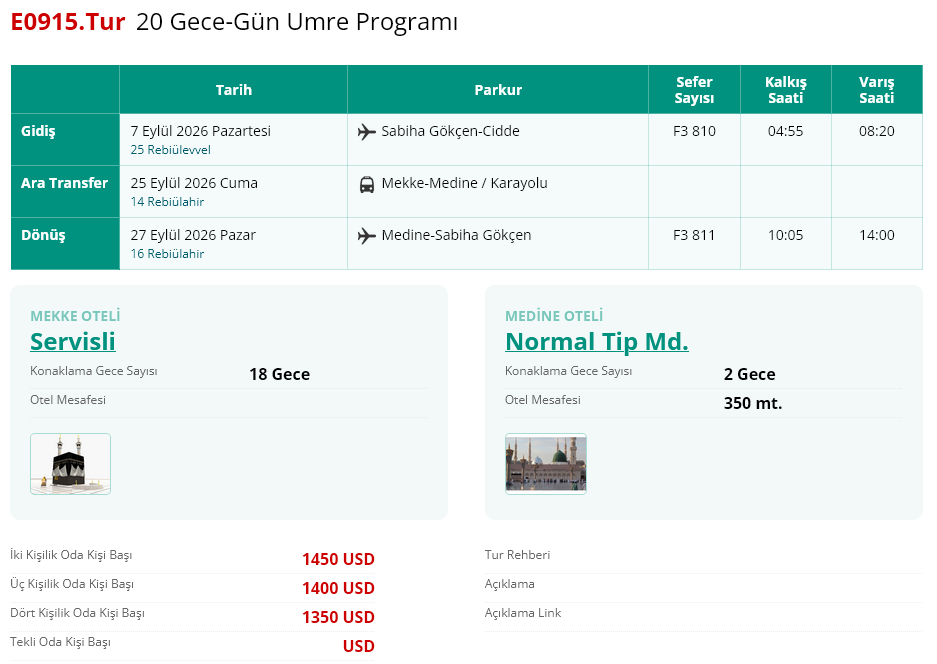937x664 pixels.
Task: Click 'İki Kişilik Oda Kişi Başı' label
Action: [71, 555]
